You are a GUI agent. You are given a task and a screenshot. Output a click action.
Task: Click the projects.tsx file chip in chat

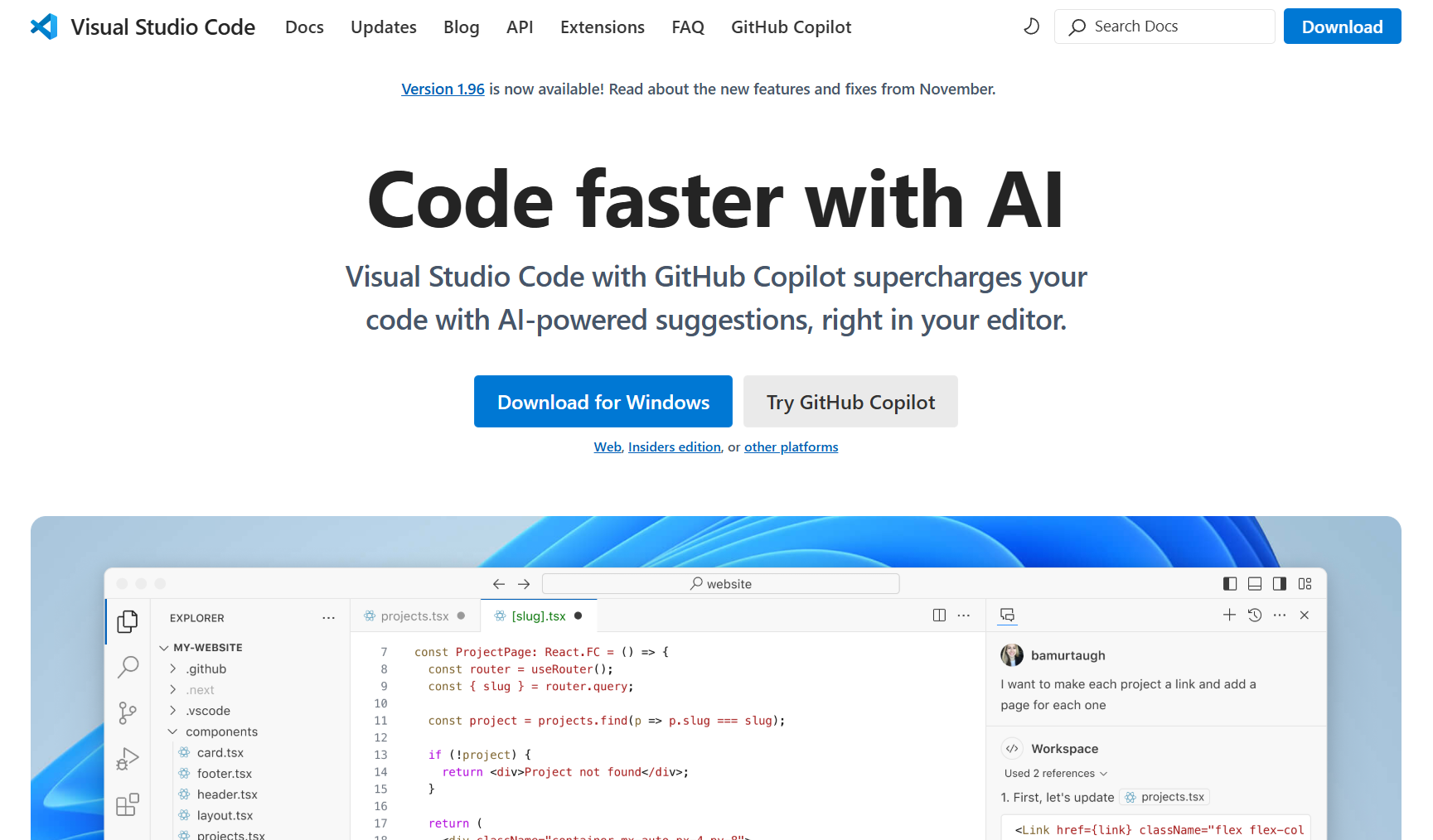pos(1164,797)
